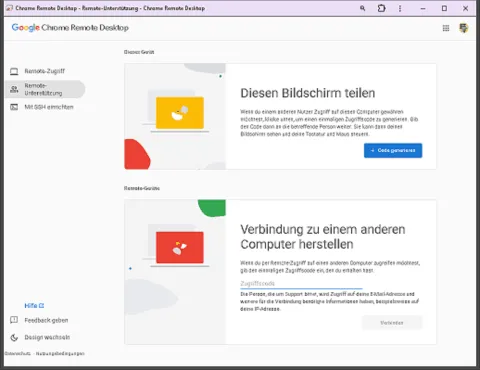Click the Feedback geben speech bubble icon
This screenshot has width=480, height=370.
(14, 320)
